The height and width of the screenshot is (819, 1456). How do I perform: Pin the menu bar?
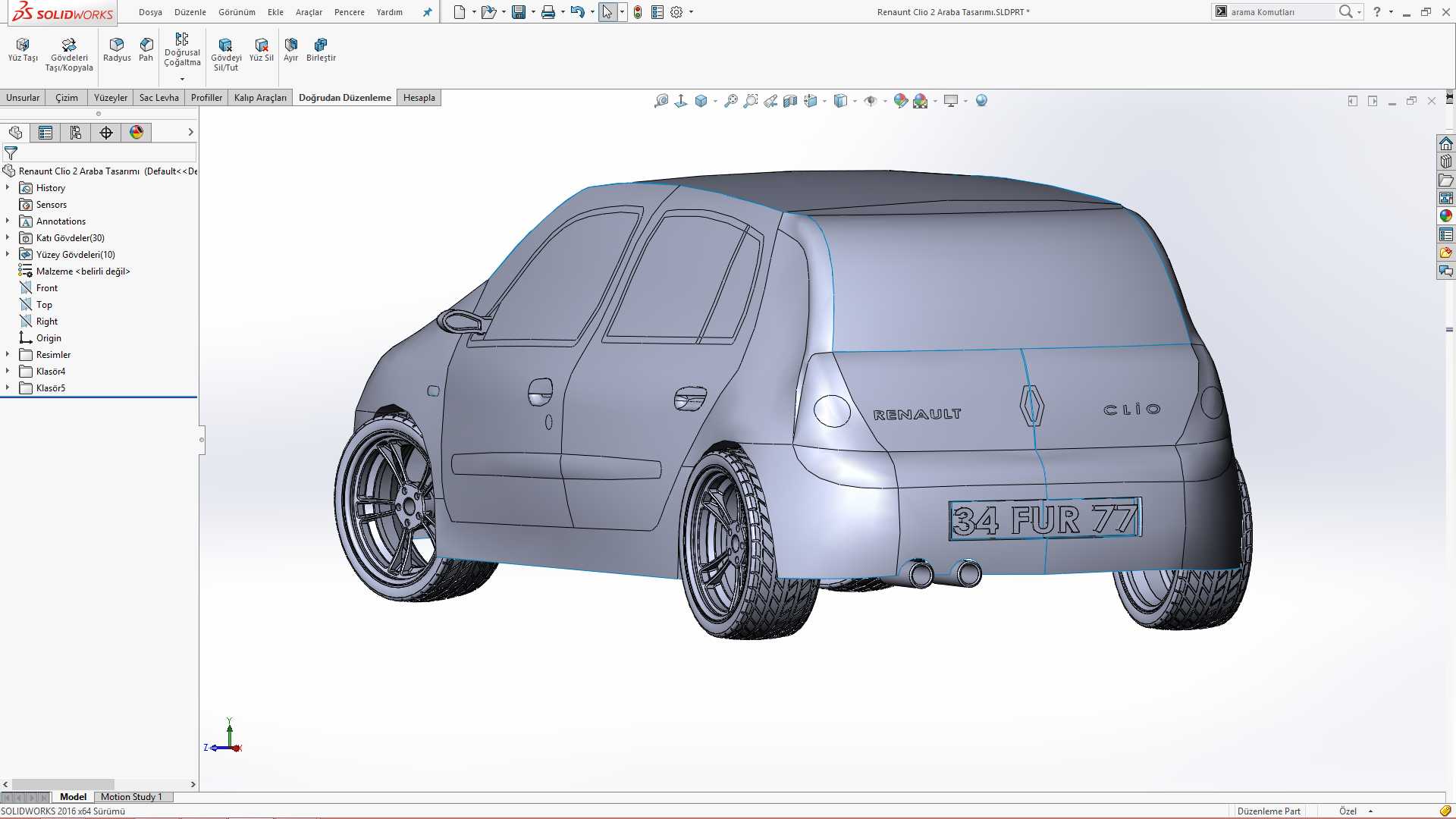click(428, 12)
